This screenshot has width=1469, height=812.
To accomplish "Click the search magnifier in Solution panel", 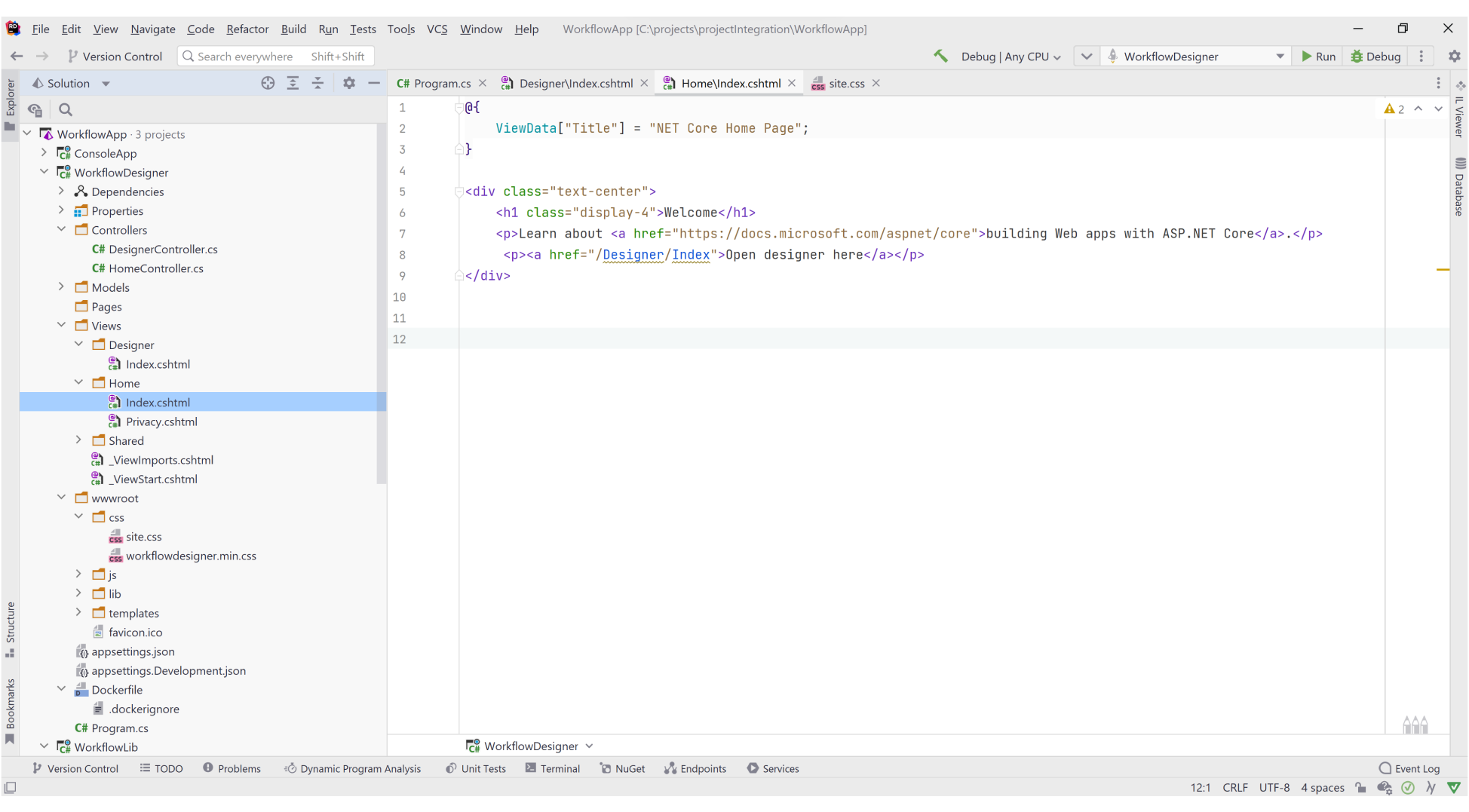I will (66, 110).
